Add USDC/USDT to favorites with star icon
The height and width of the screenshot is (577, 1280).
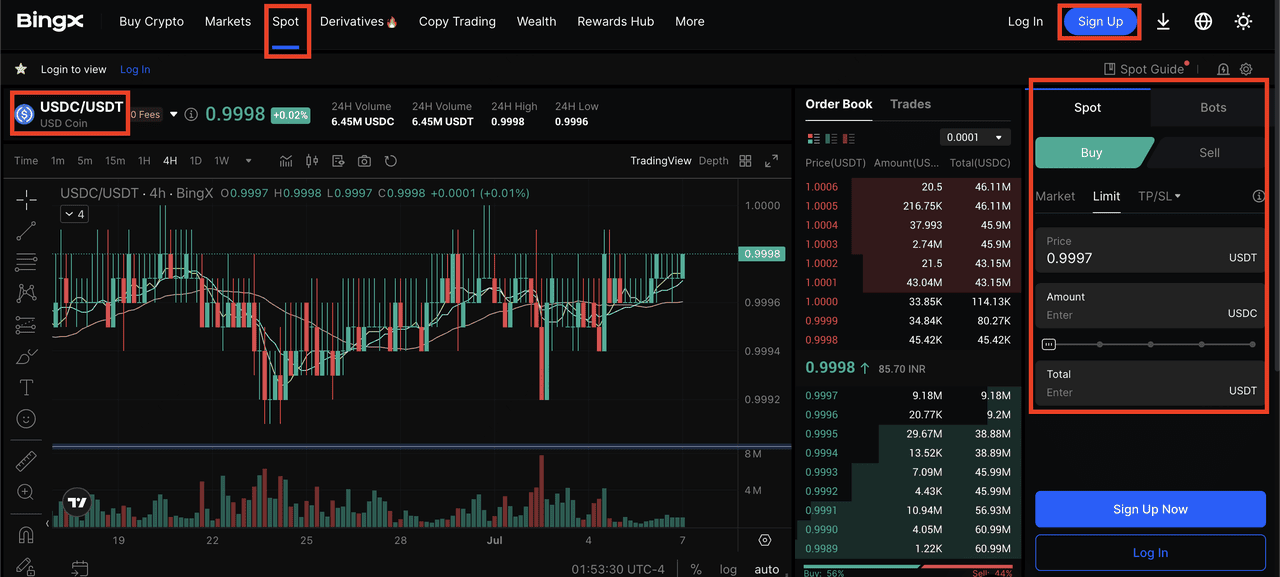[x=21, y=69]
